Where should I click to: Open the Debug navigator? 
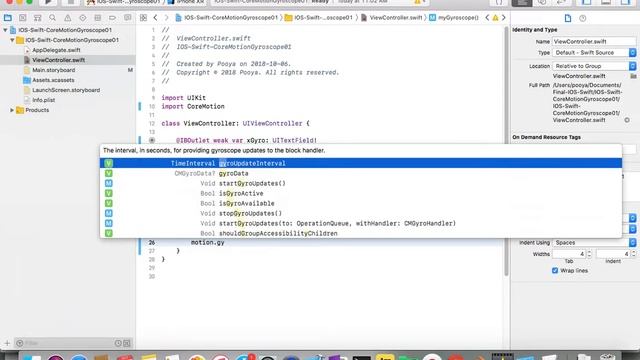pyautogui.click(x=98, y=18)
